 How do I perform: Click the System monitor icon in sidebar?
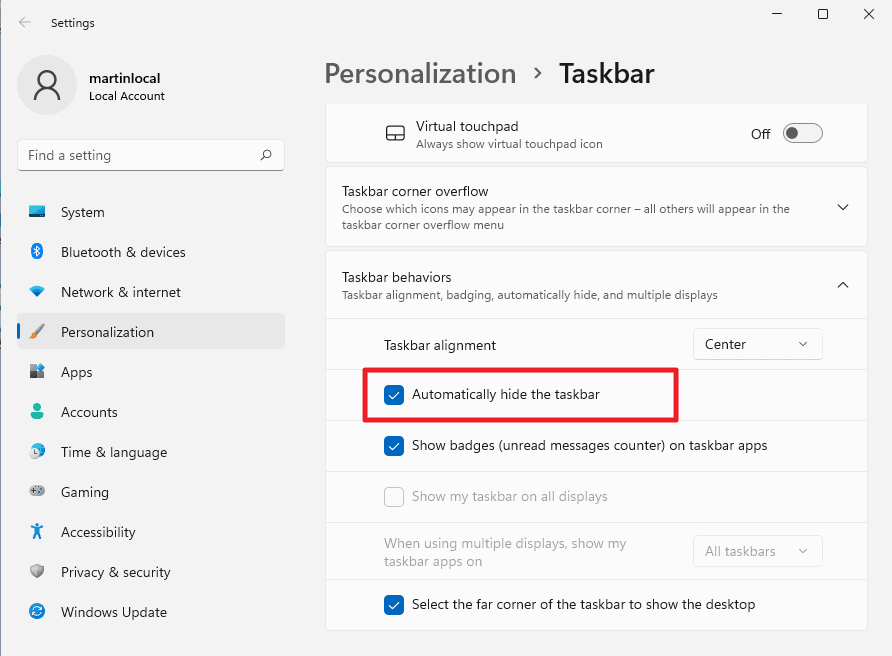point(37,212)
